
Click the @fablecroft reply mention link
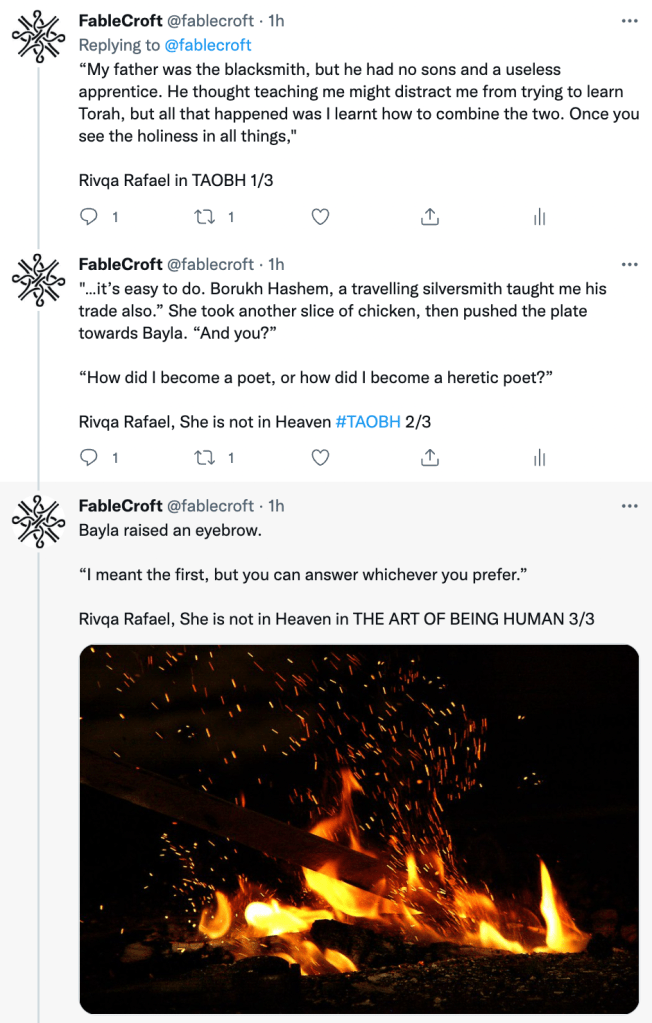(208, 45)
